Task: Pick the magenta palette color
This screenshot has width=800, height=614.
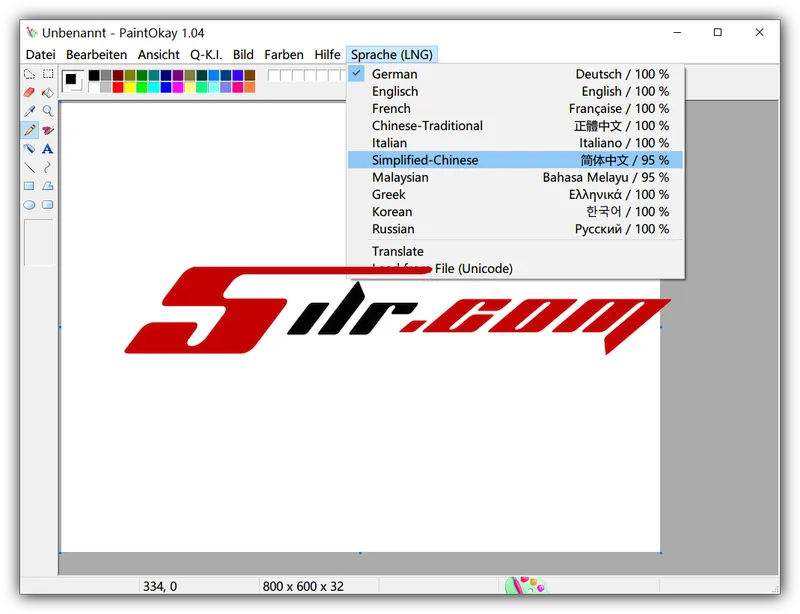Action: coord(178,87)
